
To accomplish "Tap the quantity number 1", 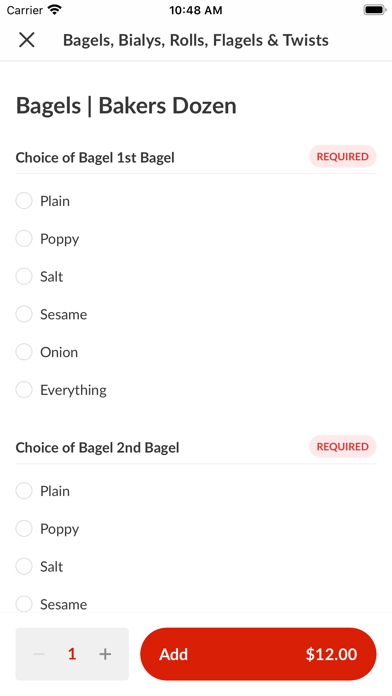I will coord(72,654).
